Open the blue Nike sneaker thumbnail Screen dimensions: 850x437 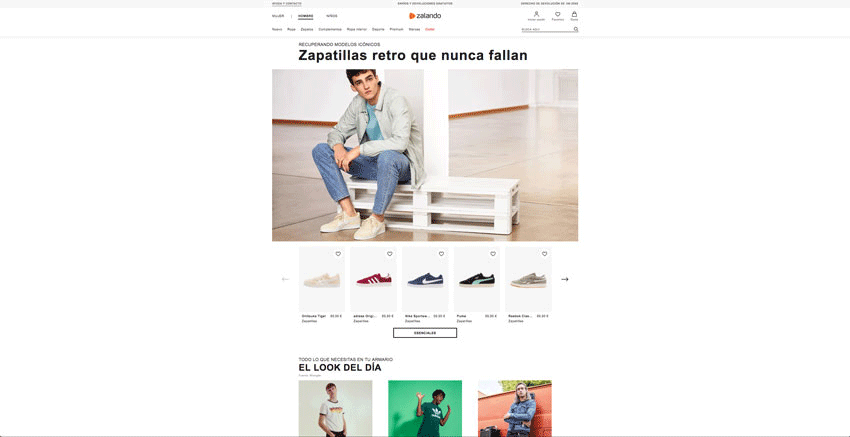click(x=425, y=279)
